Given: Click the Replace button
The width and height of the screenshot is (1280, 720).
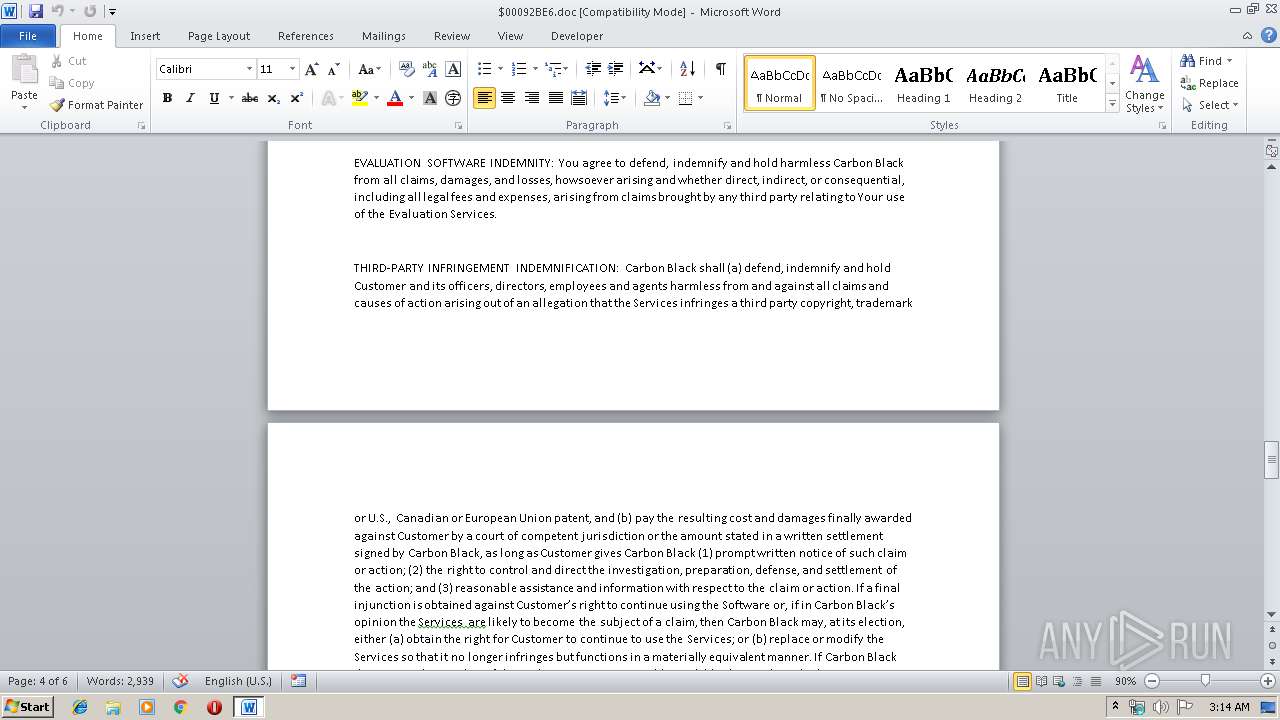Looking at the screenshot, I should click(x=1209, y=83).
